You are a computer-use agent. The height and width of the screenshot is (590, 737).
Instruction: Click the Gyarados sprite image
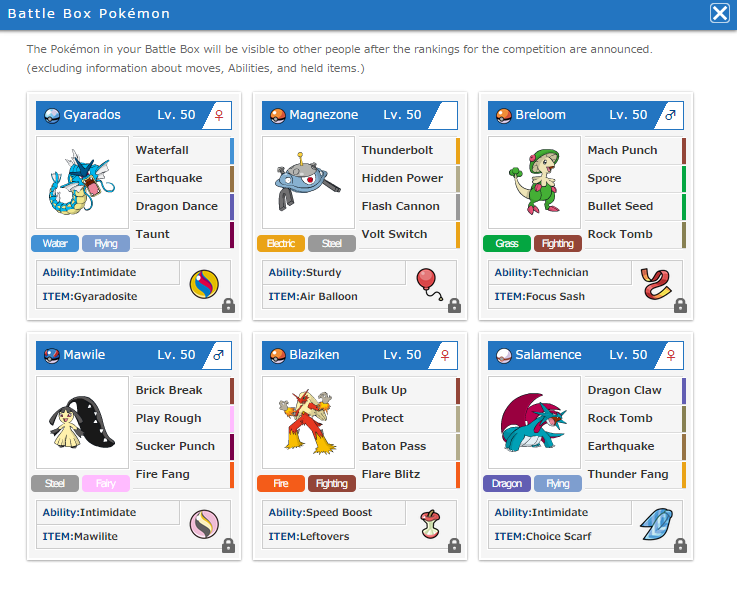(82, 182)
